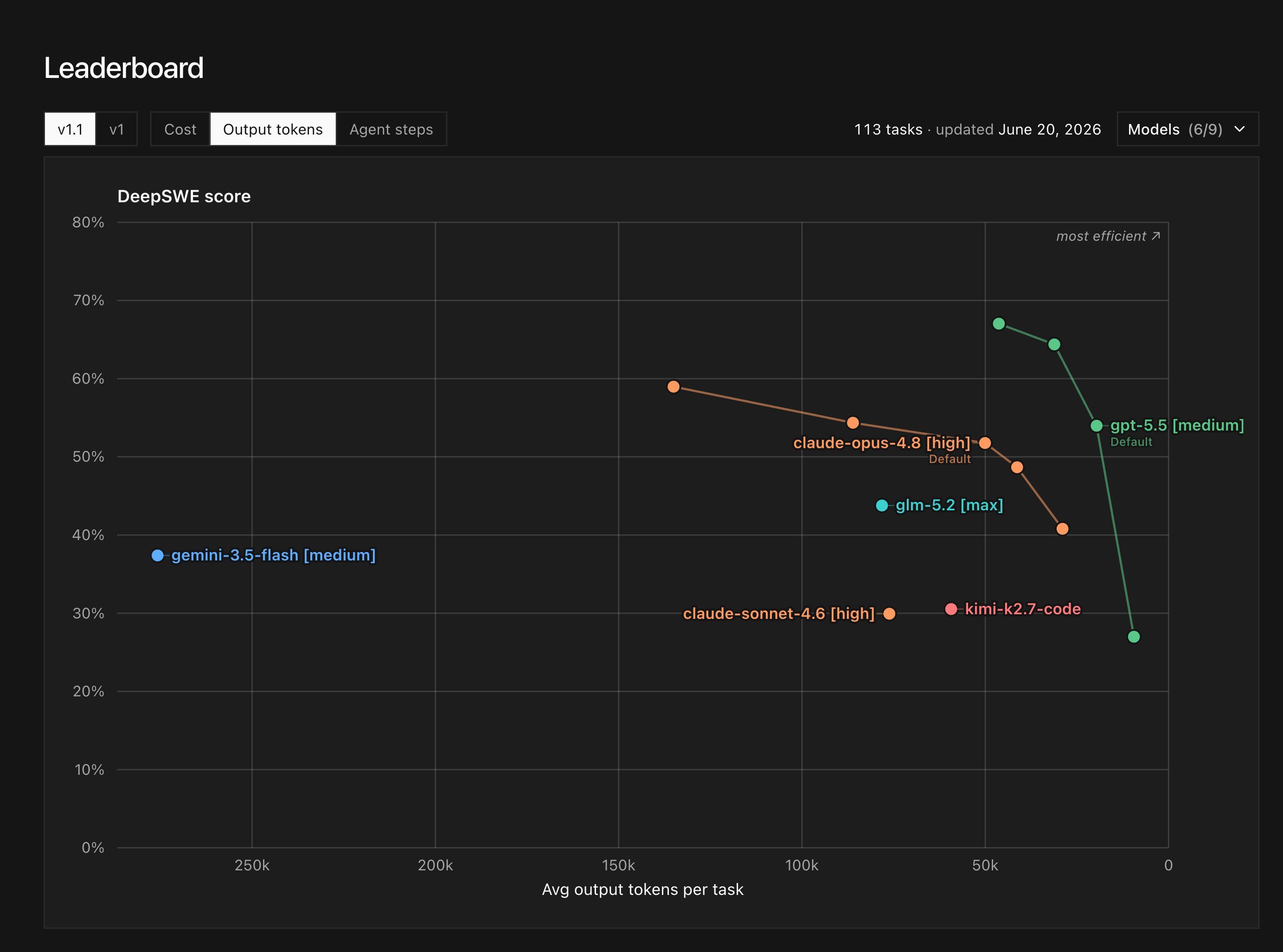Click the "gpt-5.5 [medium]" label

(x=1177, y=425)
